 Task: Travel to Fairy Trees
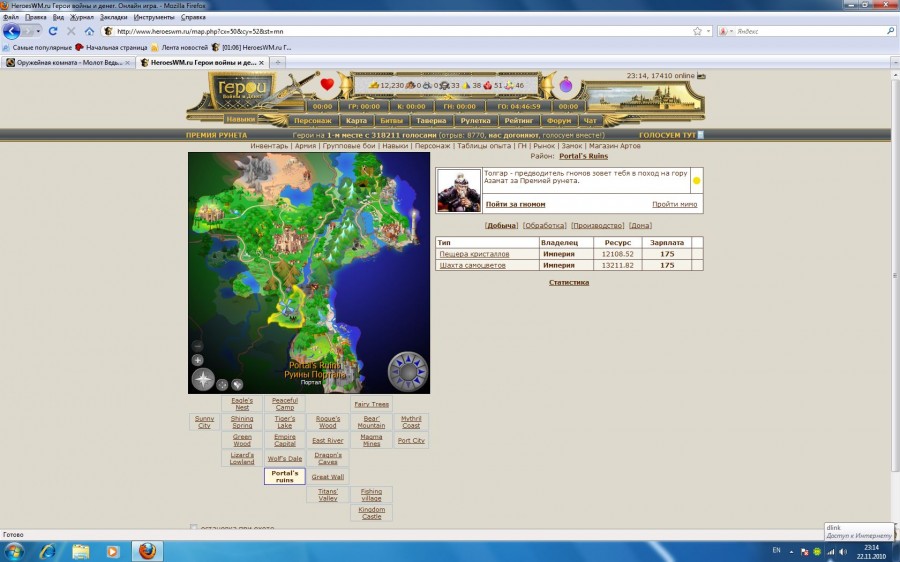[371, 404]
